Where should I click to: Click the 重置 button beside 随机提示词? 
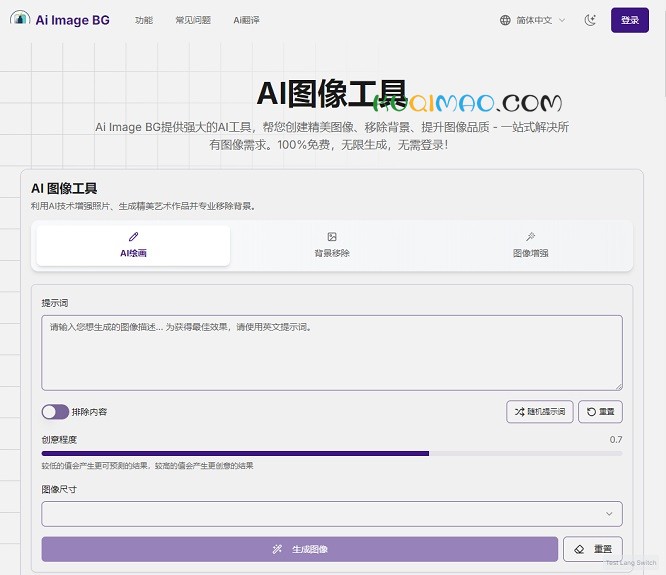600,412
